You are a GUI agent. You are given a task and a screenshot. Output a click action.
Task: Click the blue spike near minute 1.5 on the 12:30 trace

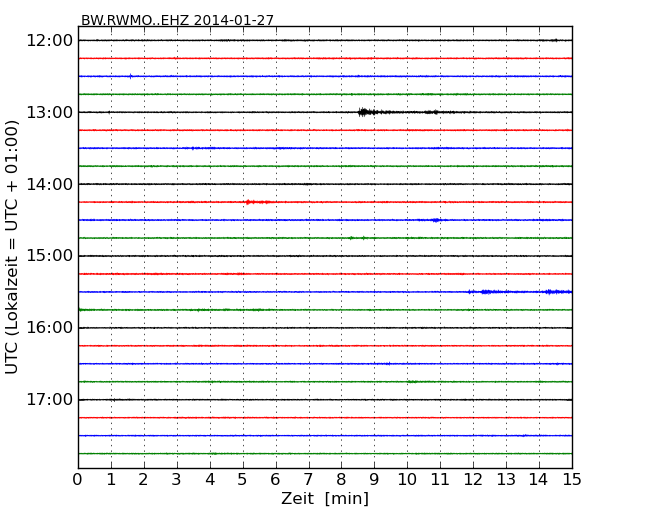[x=131, y=76]
